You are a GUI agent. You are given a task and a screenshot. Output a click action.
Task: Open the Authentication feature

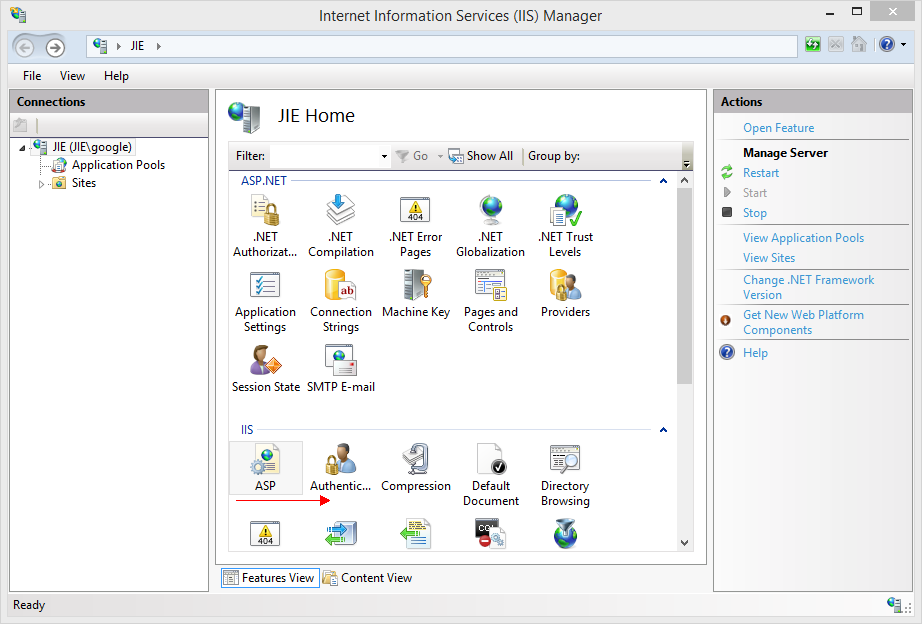coord(340,468)
